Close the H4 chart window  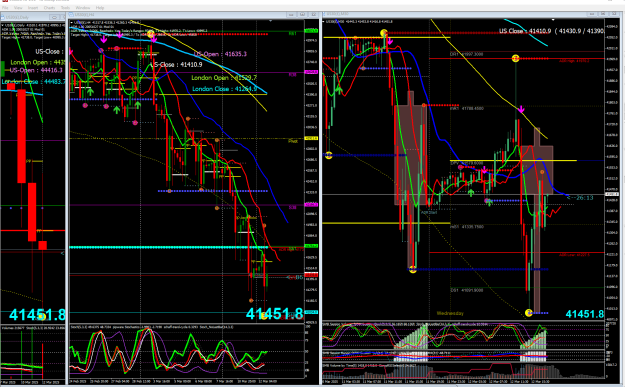click(314, 15)
